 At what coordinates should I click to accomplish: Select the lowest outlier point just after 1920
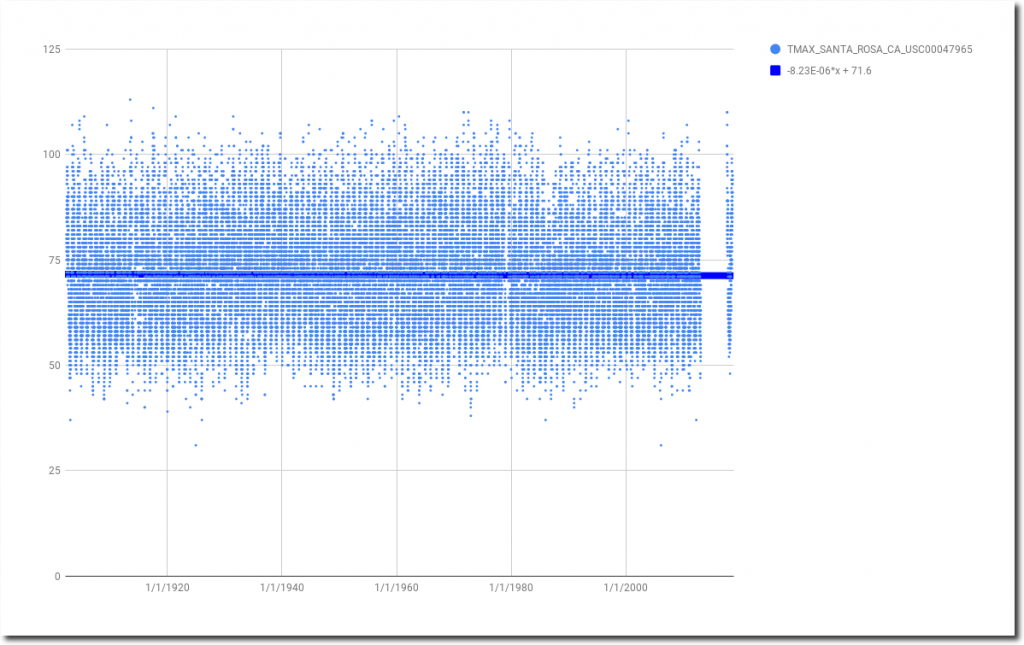coord(195,445)
